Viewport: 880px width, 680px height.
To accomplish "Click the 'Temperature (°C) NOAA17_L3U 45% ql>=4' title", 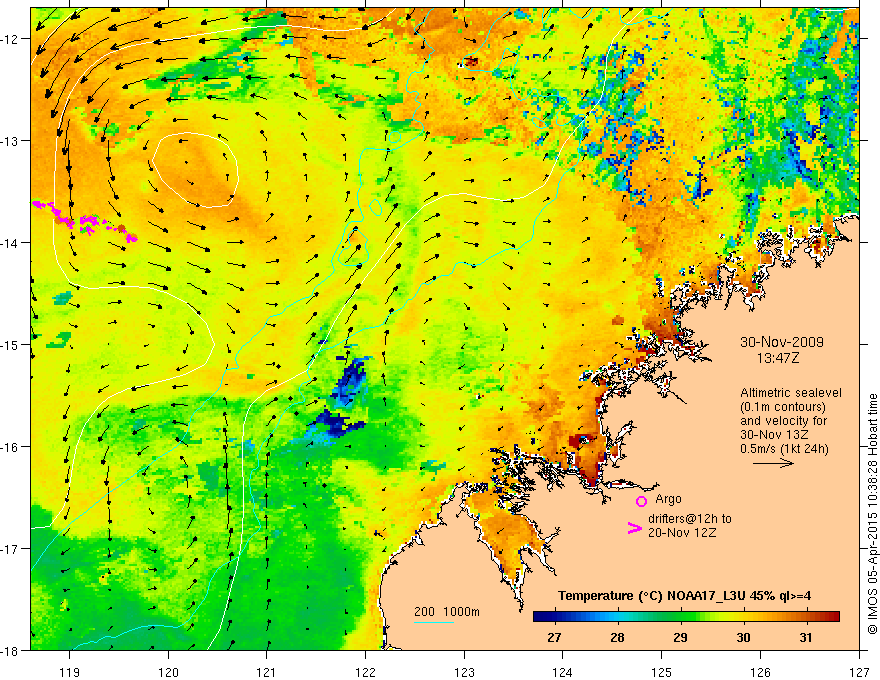I will pyautogui.click(x=684, y=596).
